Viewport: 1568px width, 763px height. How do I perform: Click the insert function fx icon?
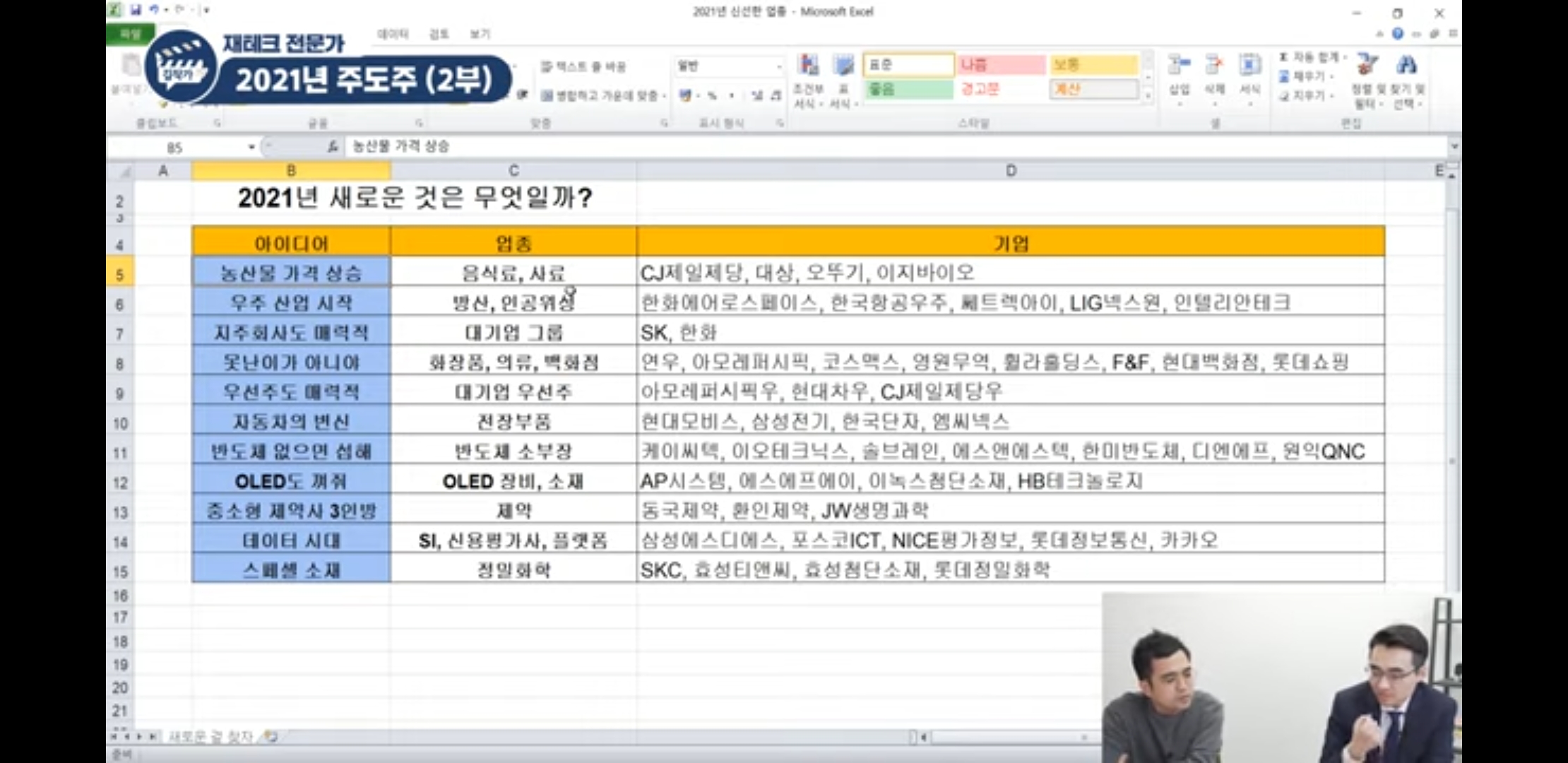(x=333, y=147)
